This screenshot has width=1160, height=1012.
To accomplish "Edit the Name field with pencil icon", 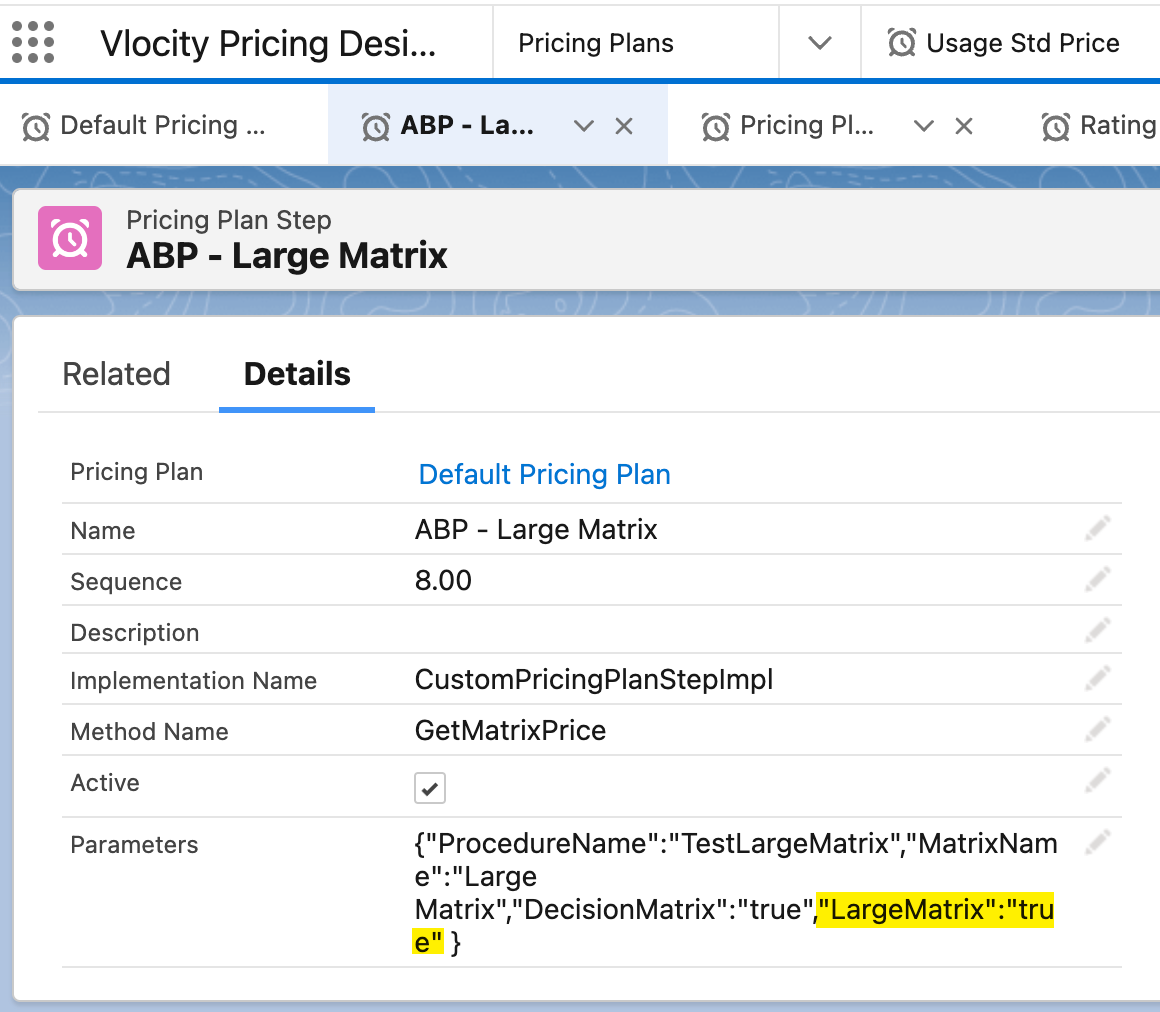I will (x=1098, y=528).
